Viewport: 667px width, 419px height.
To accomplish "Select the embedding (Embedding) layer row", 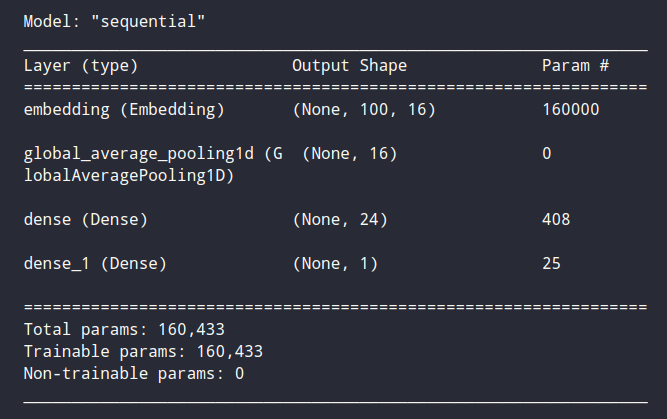I will [x=123, y=109].
